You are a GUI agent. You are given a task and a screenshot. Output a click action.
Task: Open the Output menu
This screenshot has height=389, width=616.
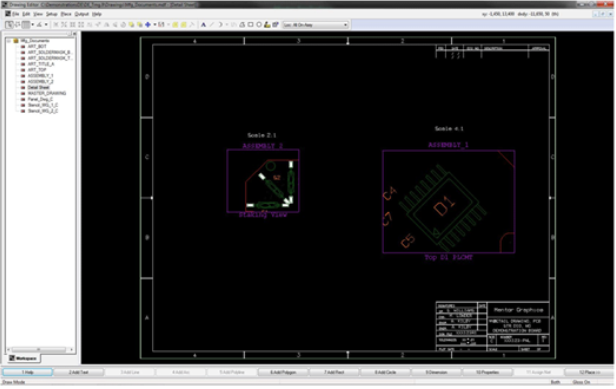[x=82, y=14]
